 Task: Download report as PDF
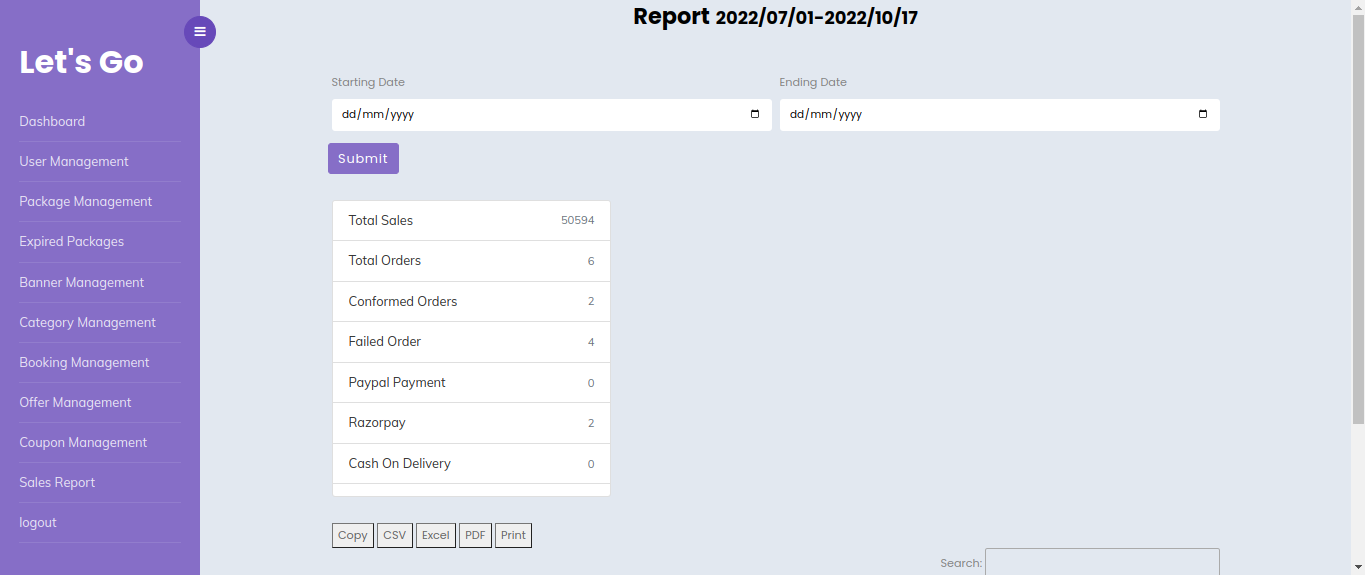pyautogui.click(x=475, y=535)
